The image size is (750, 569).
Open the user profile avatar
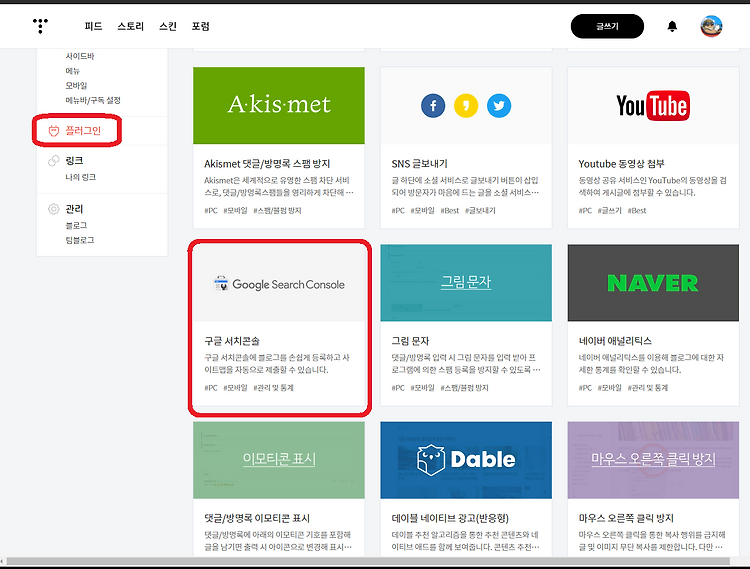[x=711, y=26]
